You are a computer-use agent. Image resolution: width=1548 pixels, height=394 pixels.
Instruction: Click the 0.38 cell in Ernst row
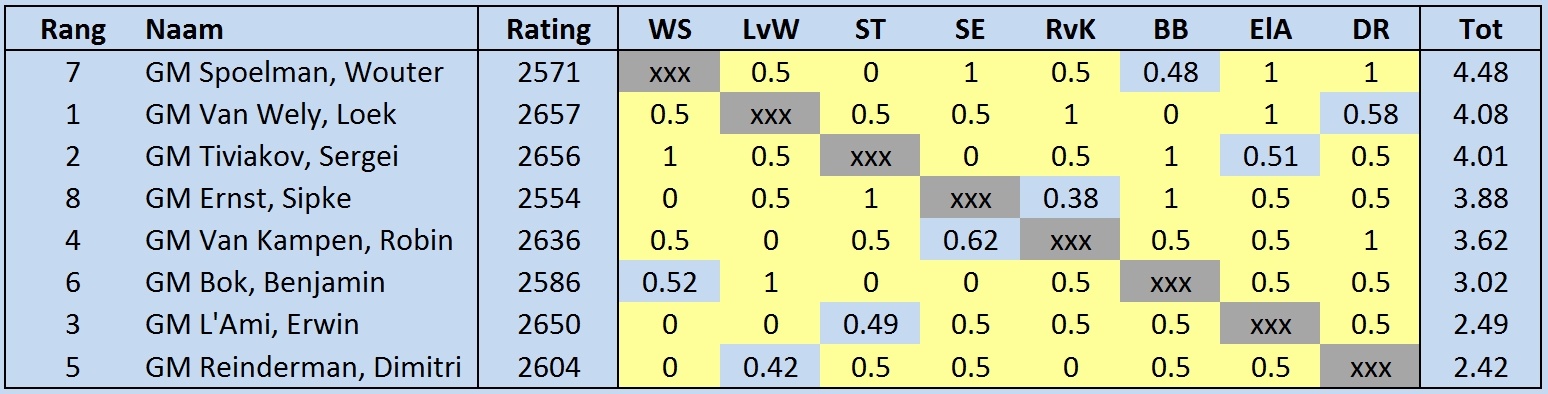(x=1069, y=198)
